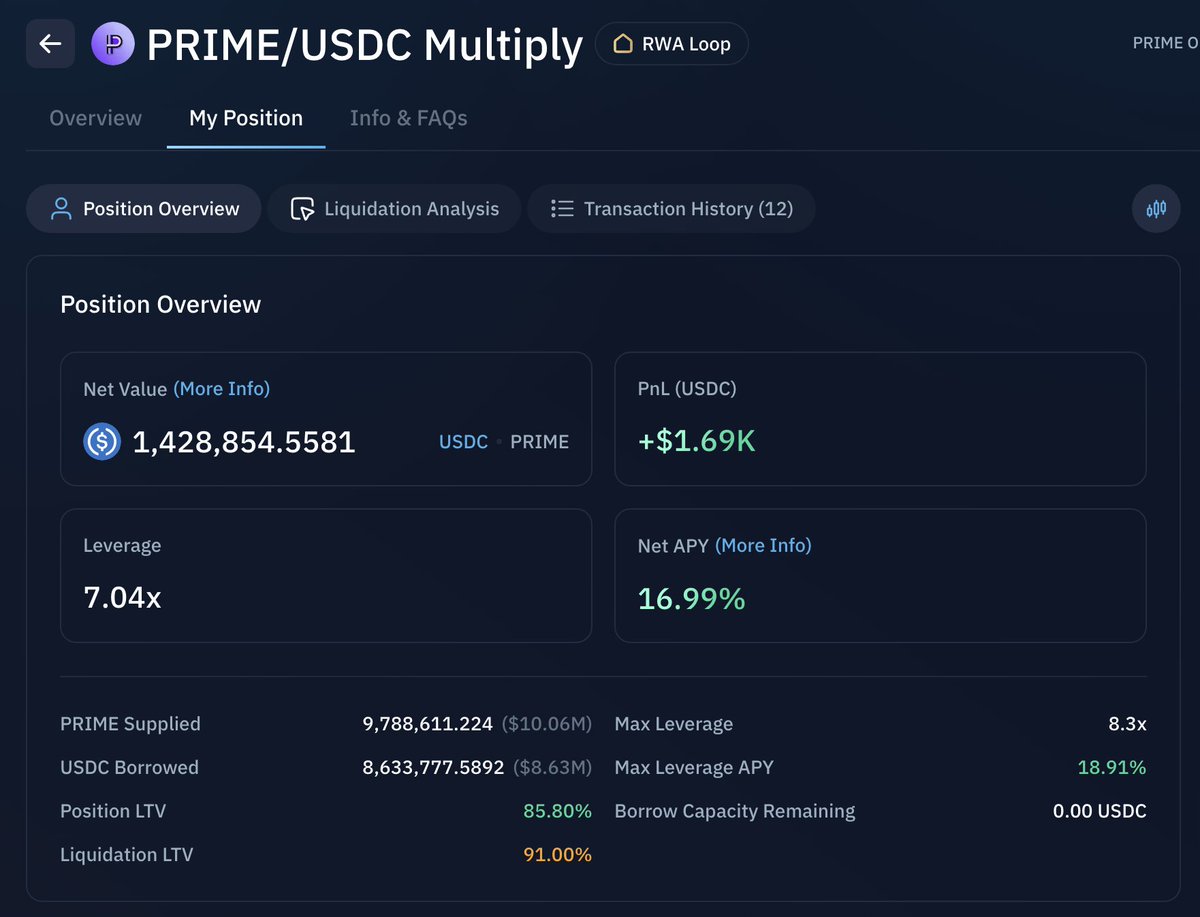Click the USDC coin icon beside Net Value
This screenshot has height=917, width=1200.
(102, 441)
